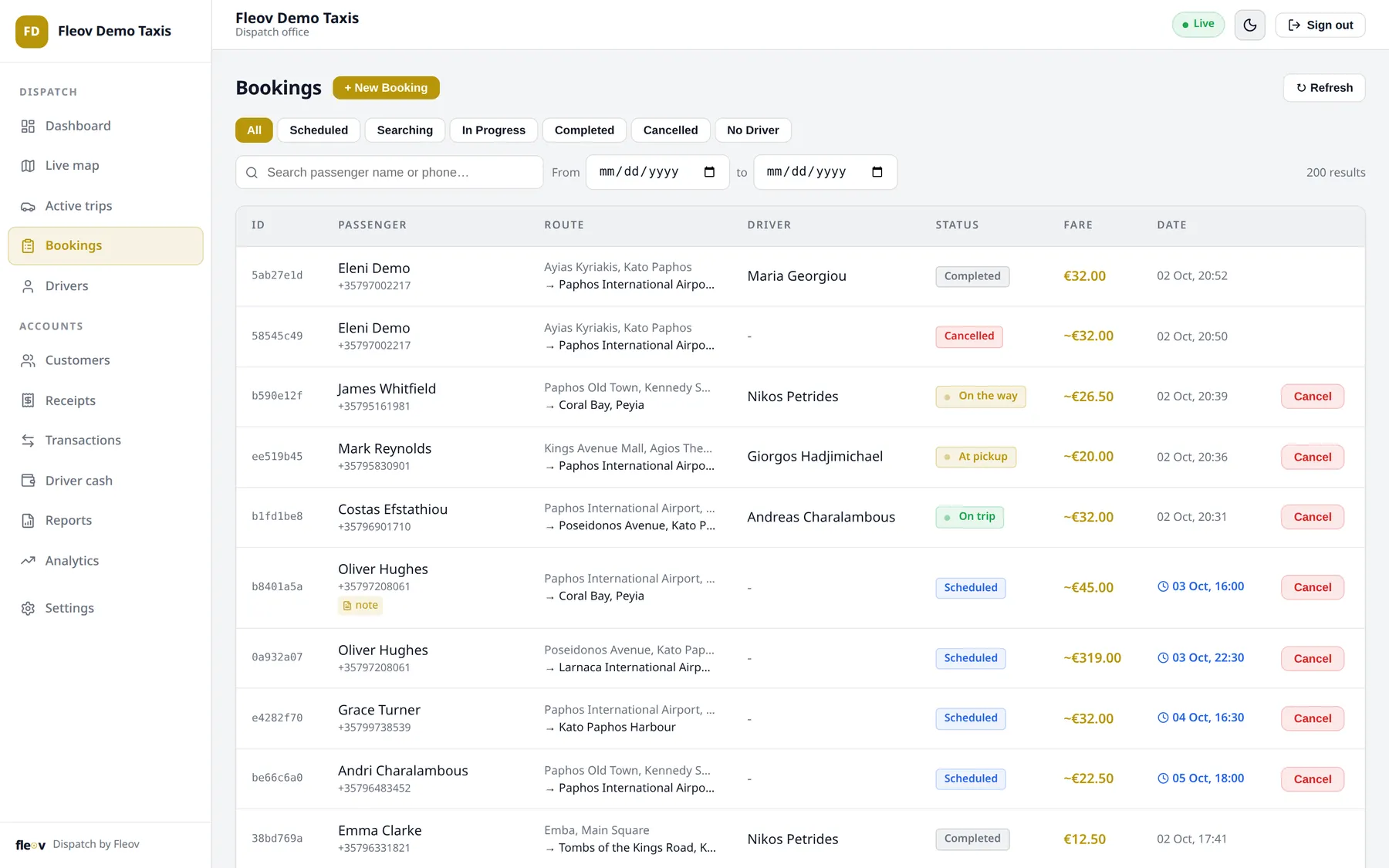Filter bookings by Scheduled
The image size is (1389, 868).
pyautogui.click(x=319, y=130)
